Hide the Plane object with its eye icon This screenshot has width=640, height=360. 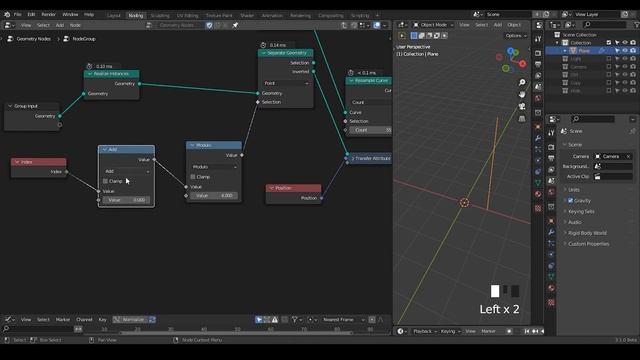(625, 51)
